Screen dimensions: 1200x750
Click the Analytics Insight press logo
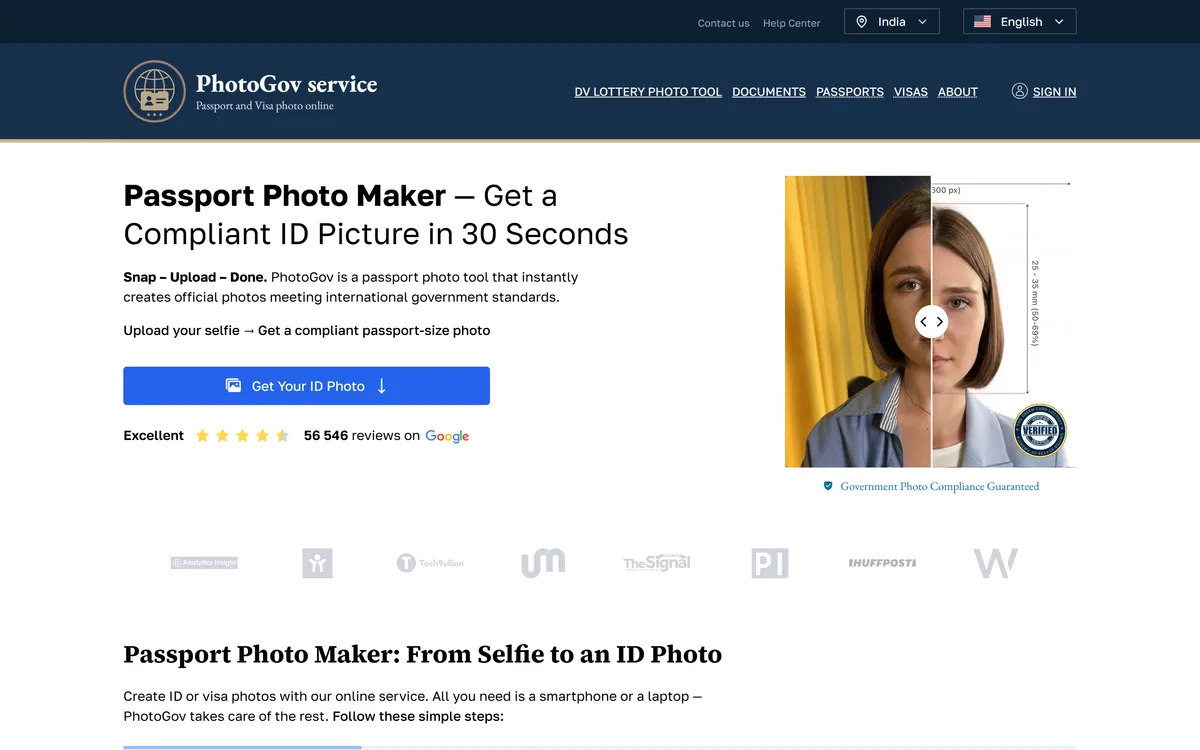tap(204, 563)
